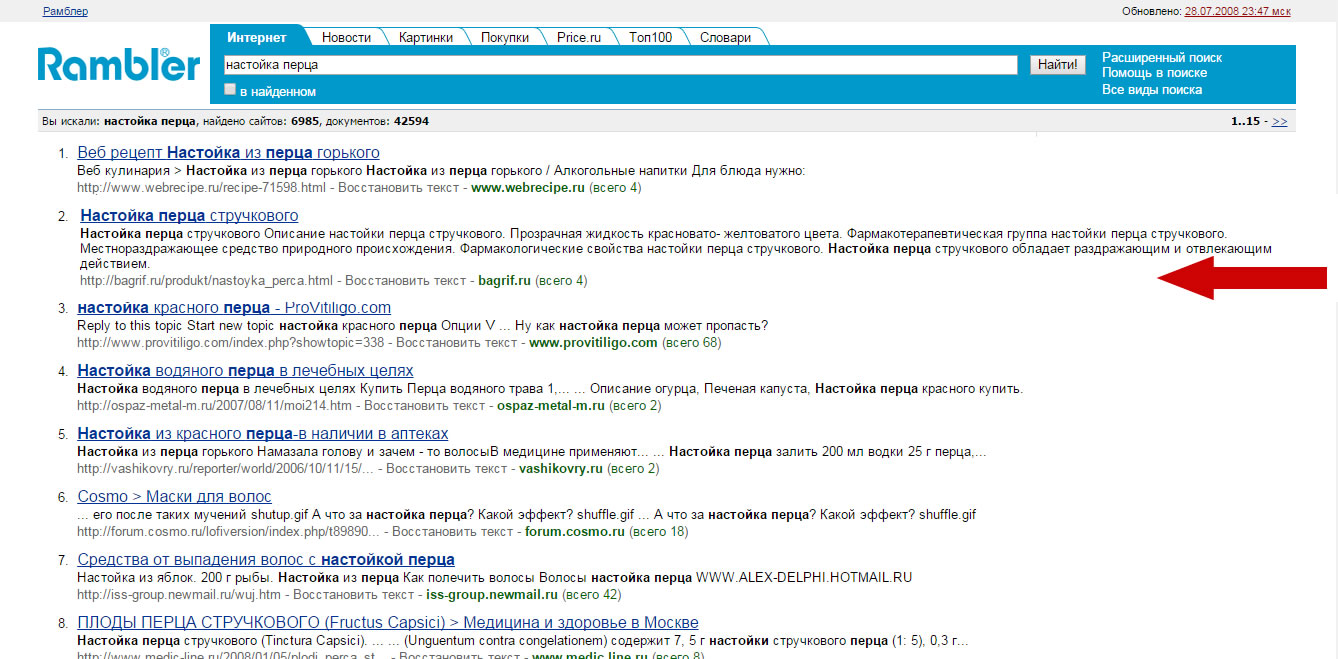Open the vashikovry.ru site link
The image size is (1338, 659).
pos(561,468)
